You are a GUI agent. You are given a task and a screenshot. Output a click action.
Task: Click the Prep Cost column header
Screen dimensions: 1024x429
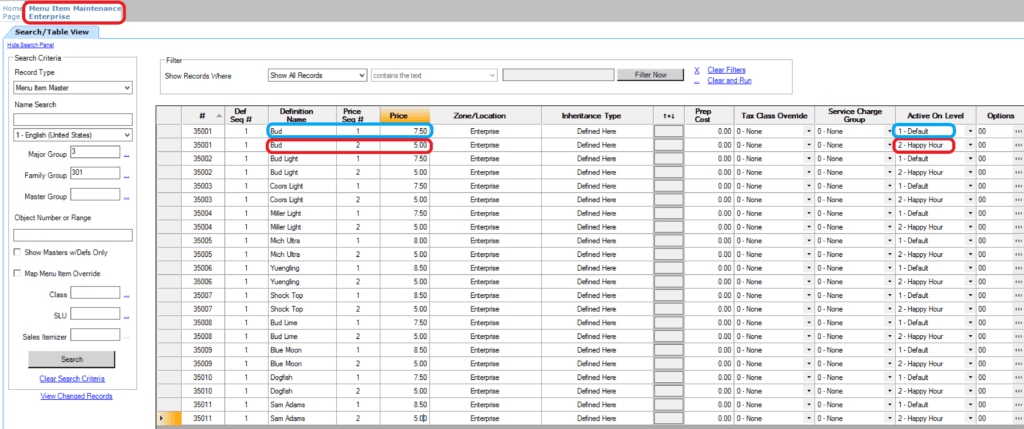click(709, 116)
